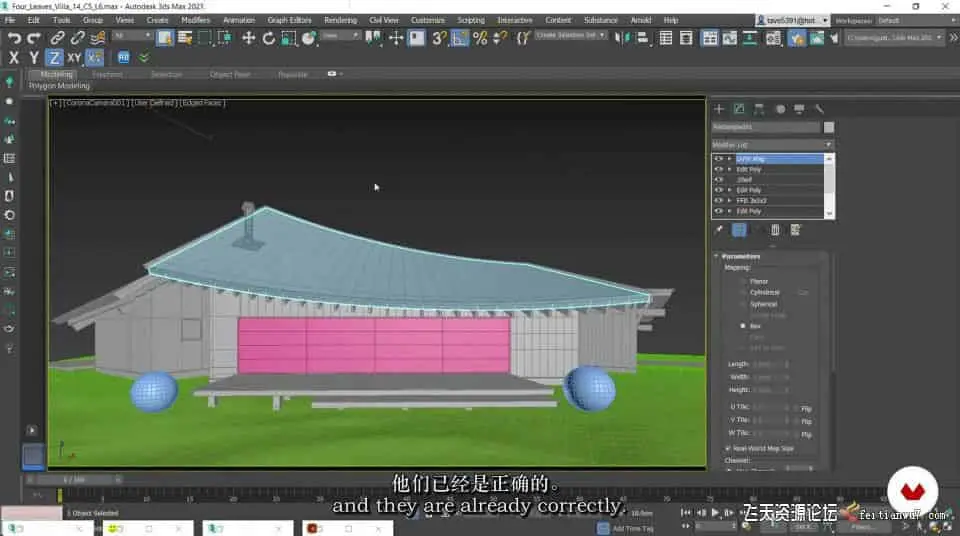Open the reference coordinate system dropdown

coord(340,36)
